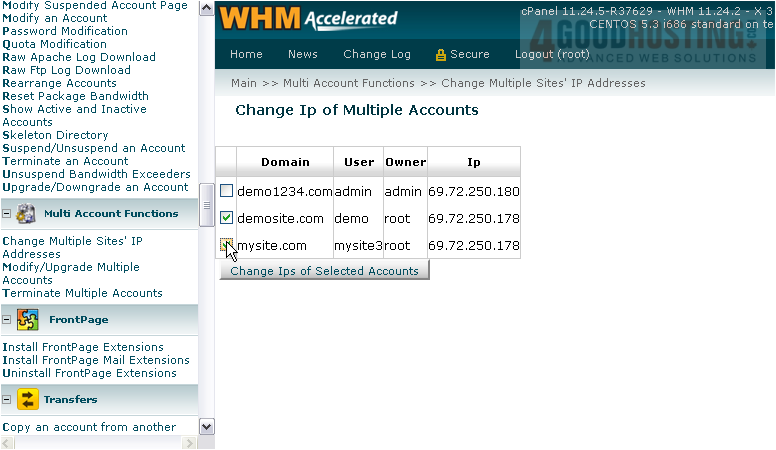Click the padlock icon beside Secure

[x=440, y=55]
